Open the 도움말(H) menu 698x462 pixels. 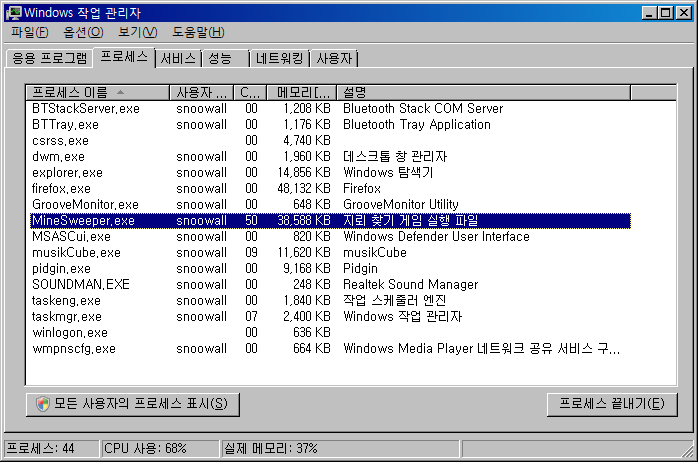point(199,32)
